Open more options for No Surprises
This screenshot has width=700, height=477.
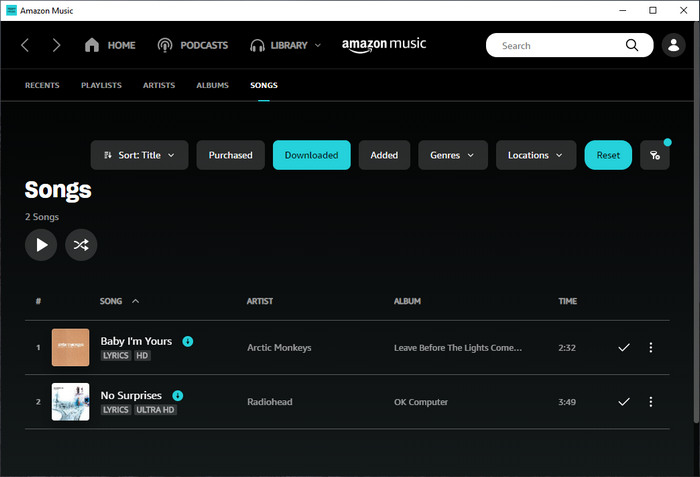(650, 402)
